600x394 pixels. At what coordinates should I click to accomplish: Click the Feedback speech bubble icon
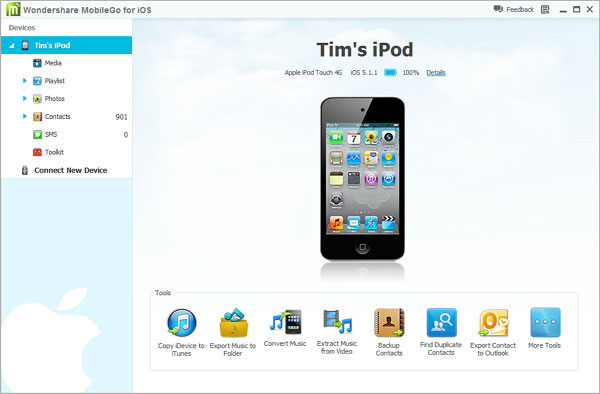(498, 9)
